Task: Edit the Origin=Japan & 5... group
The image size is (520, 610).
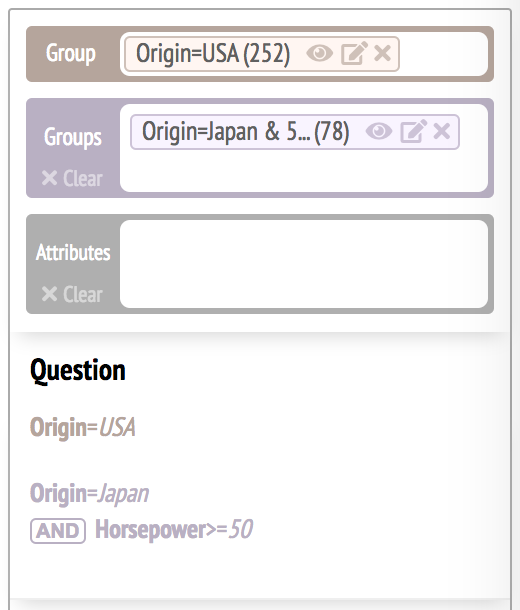Action: click(413, 131)
